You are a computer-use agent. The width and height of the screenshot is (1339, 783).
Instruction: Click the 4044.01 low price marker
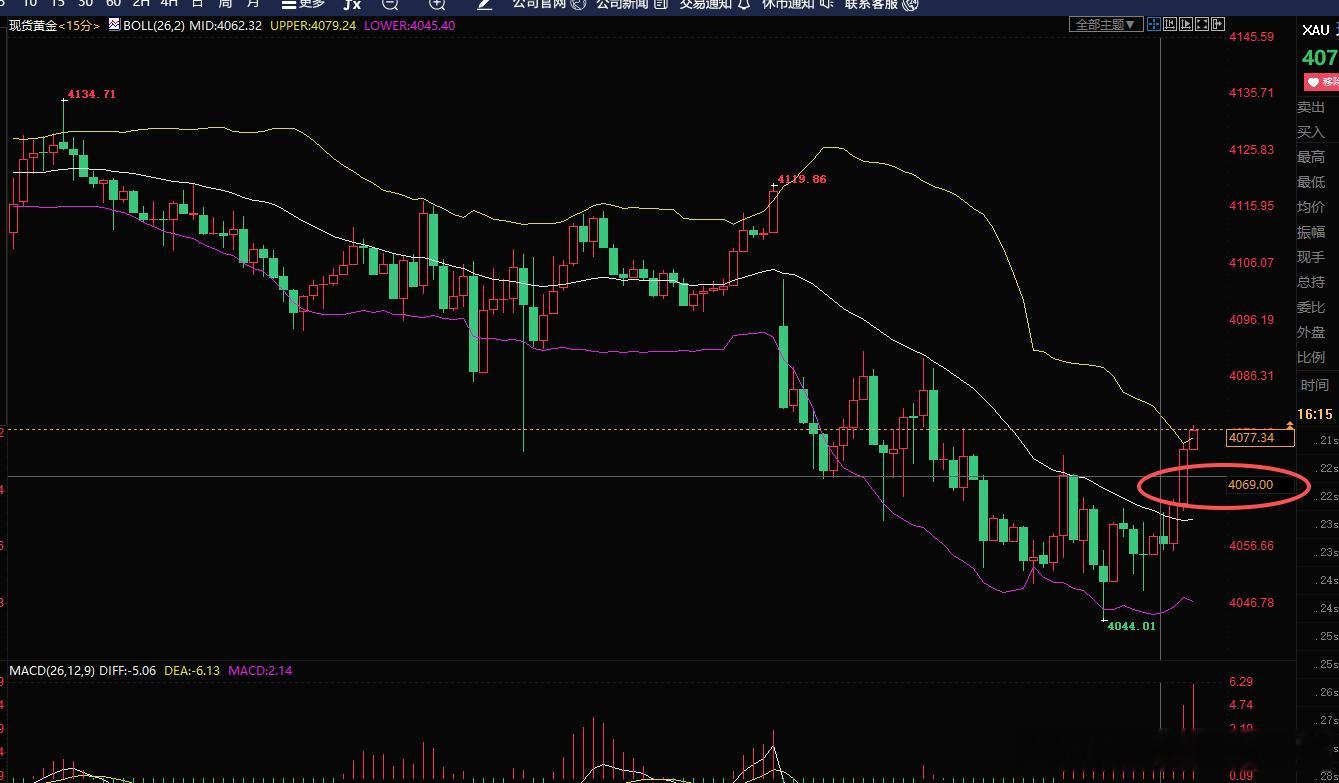click(1132, 626)
